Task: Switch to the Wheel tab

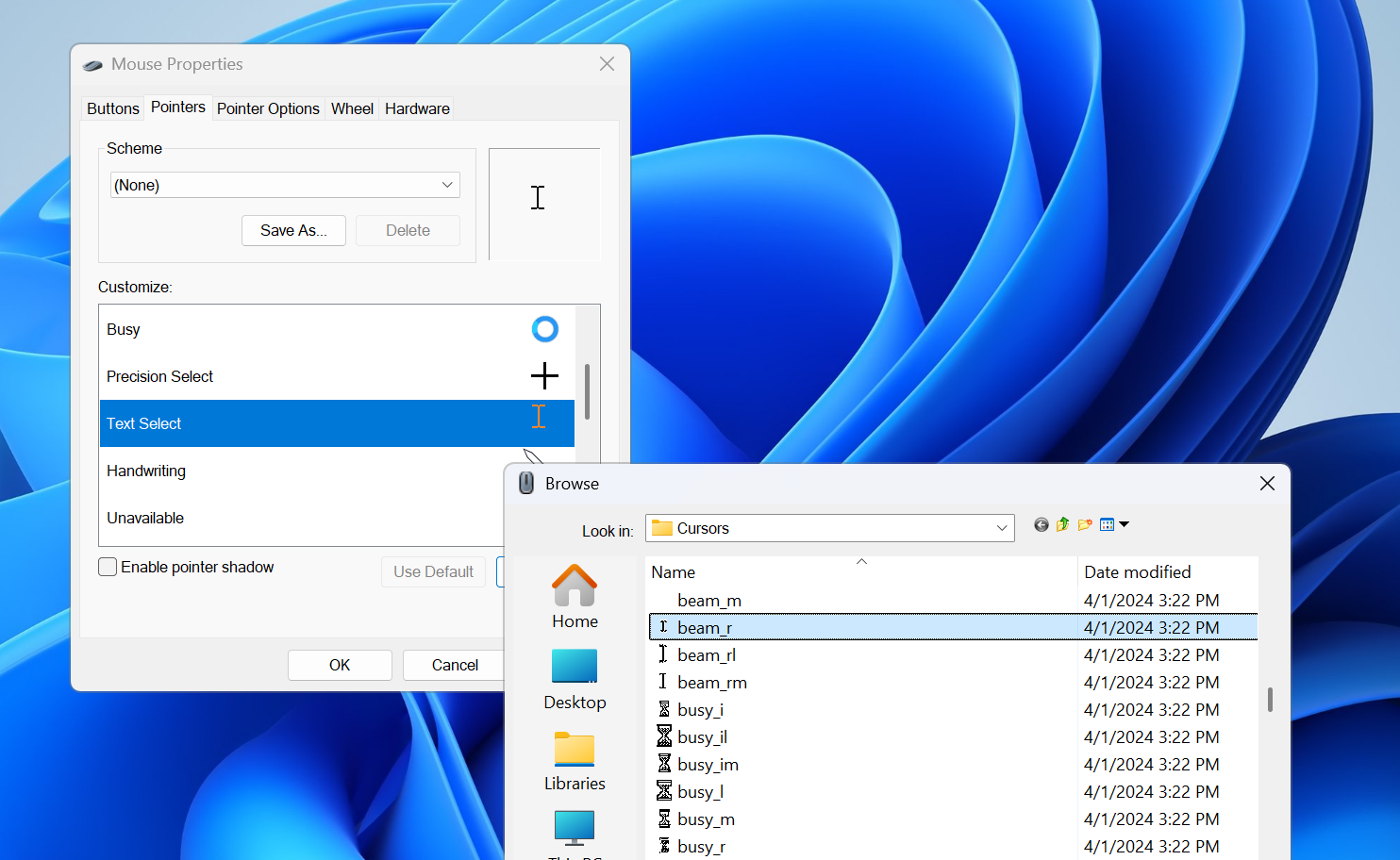Action: pyautogui.click(x=351, y=107)
